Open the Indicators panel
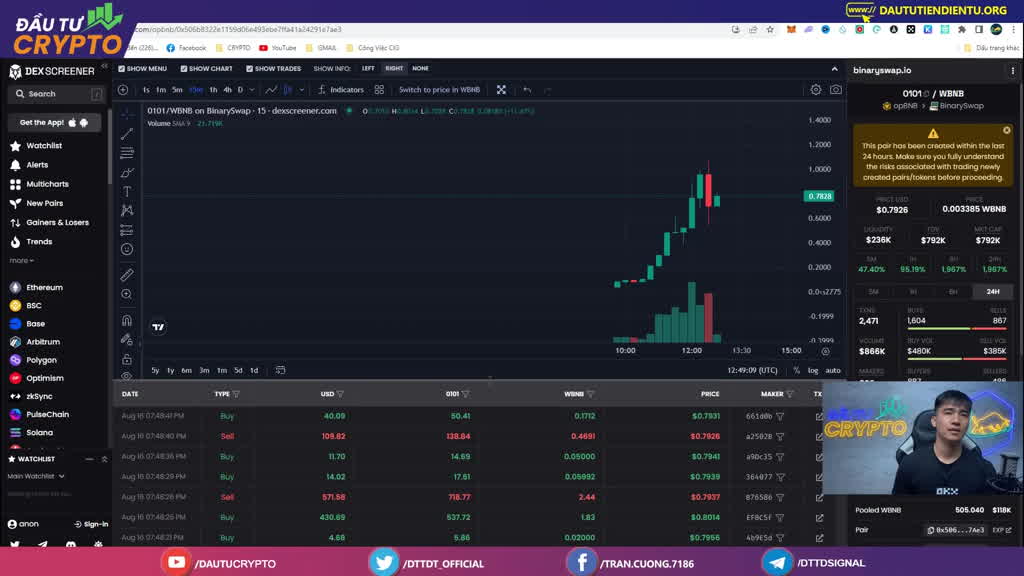1024x576 pixels. click(x=341, y=90)
